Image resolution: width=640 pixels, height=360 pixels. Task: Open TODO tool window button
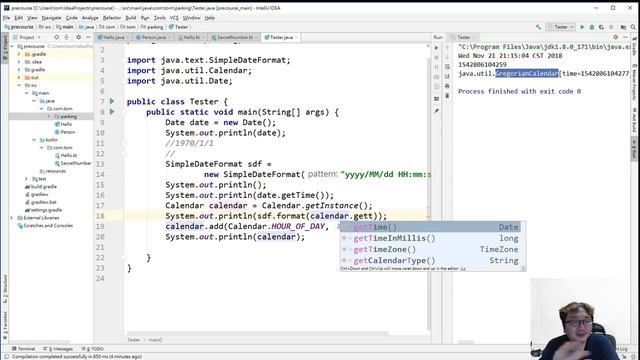(92, 349)
